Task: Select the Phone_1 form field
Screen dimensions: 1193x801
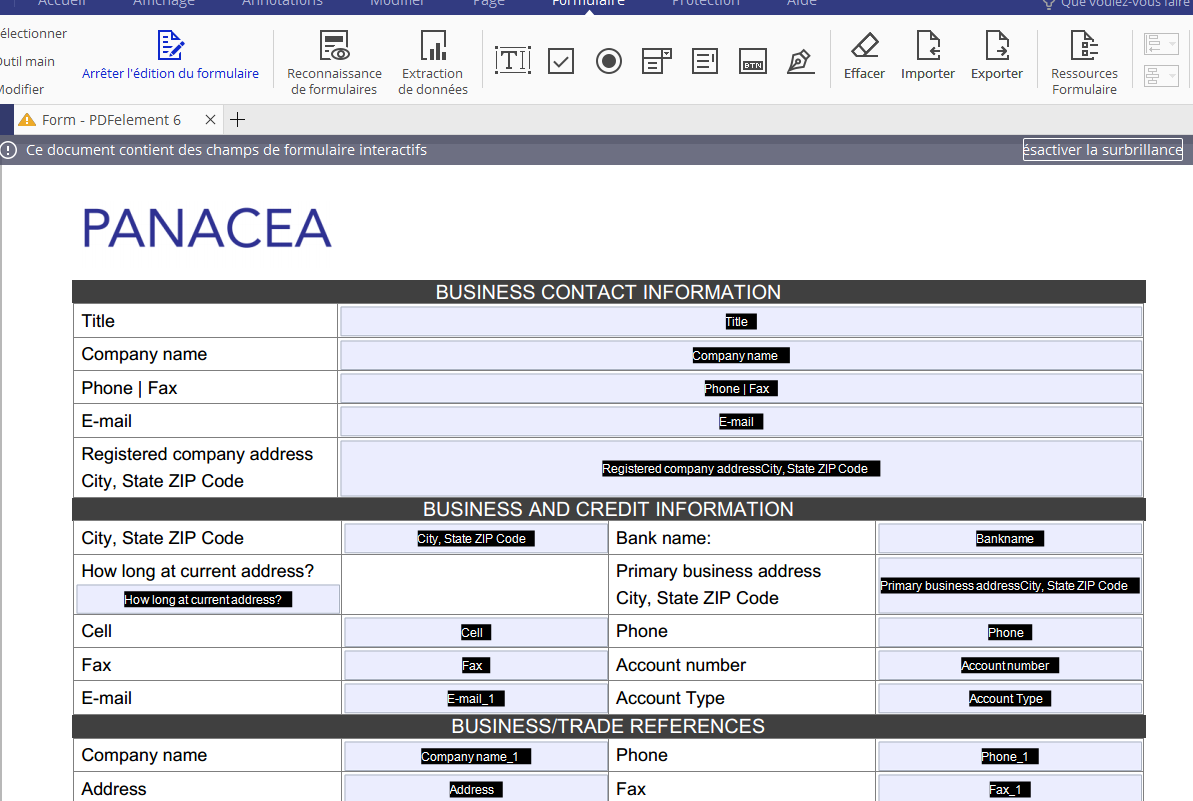Action: tap(1010, 755)
